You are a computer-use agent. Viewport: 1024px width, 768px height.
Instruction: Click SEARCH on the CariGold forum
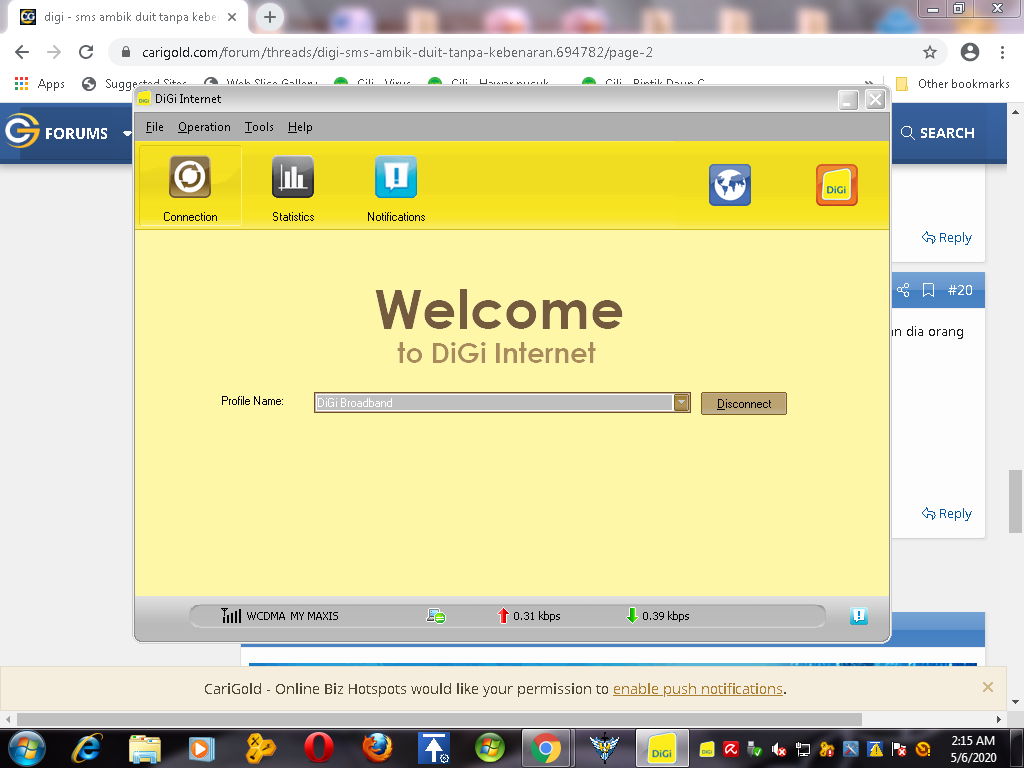pyautogui.click(x=938, y=133)
